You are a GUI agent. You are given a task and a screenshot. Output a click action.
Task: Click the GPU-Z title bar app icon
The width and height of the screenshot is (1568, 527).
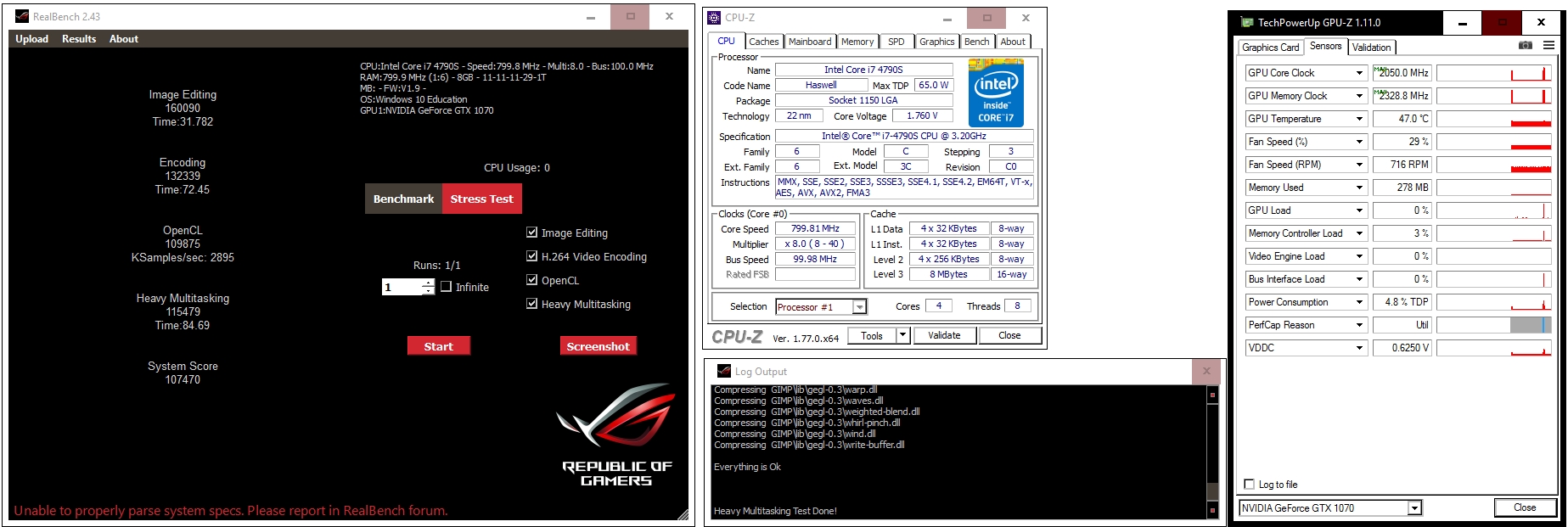pos(1247,23)
